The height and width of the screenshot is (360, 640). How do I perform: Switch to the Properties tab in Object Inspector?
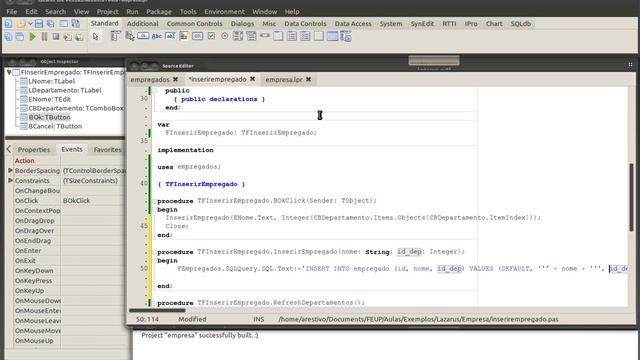pyautogui.click(x=34, y=149)
